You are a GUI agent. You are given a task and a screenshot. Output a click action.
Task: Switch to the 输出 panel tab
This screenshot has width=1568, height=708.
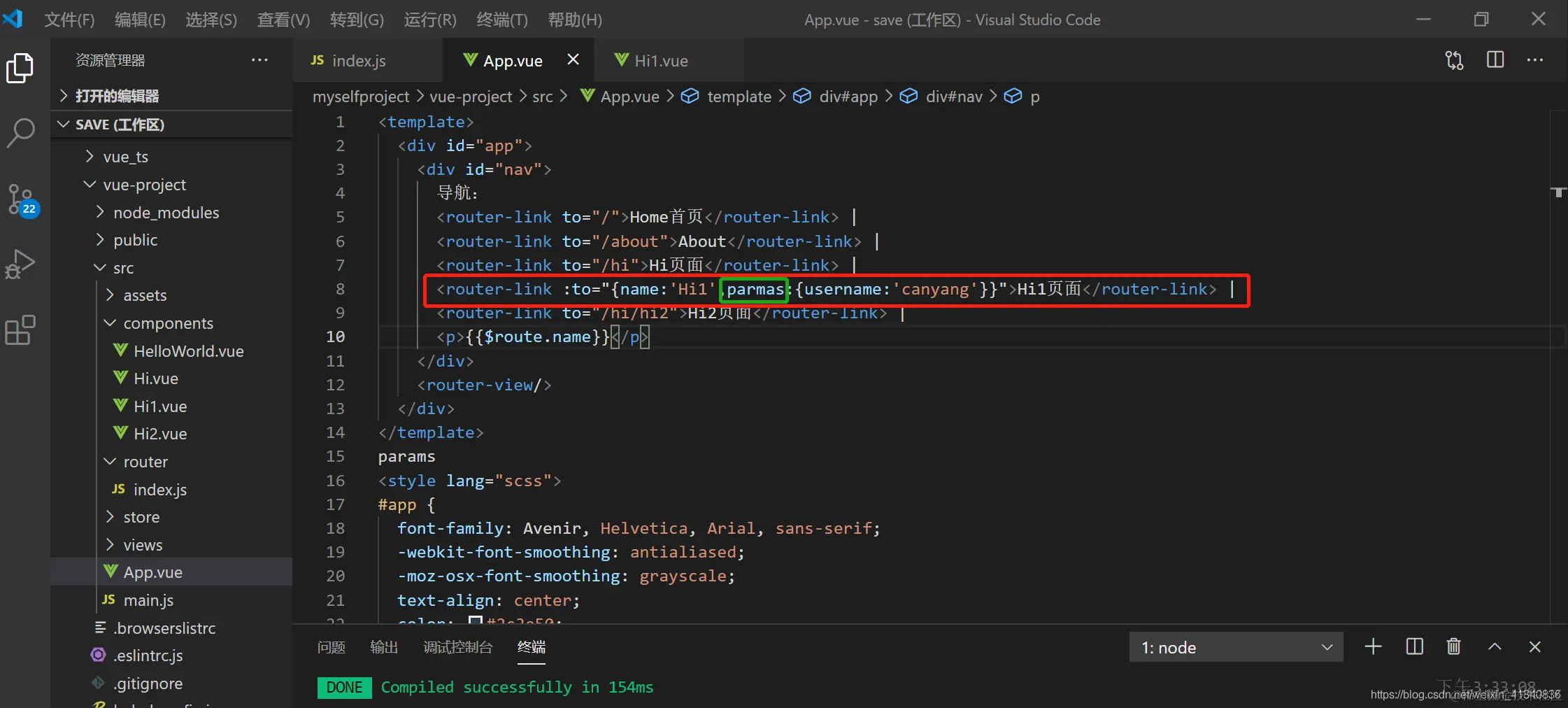384,647
